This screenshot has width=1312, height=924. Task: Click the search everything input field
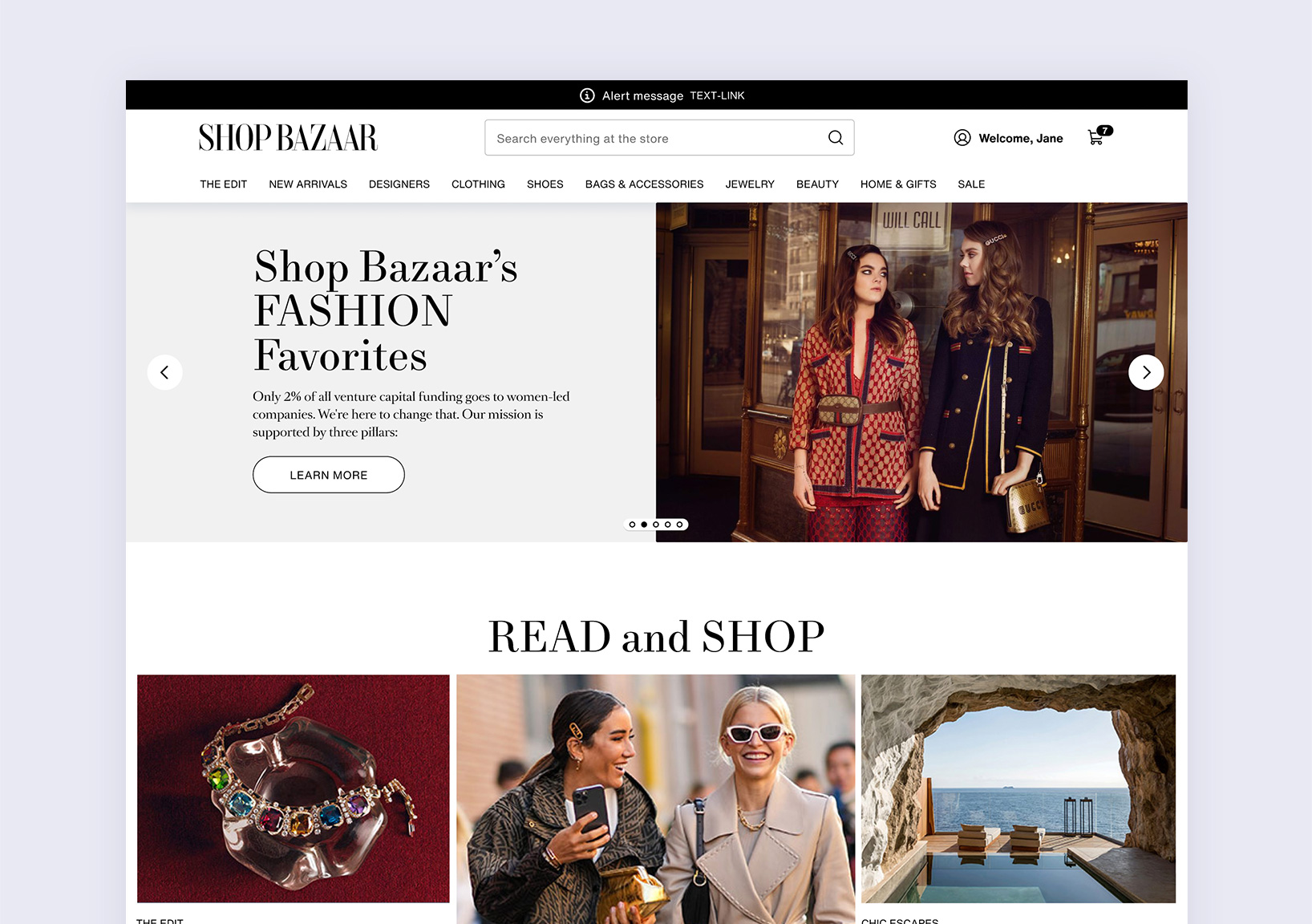654,138
